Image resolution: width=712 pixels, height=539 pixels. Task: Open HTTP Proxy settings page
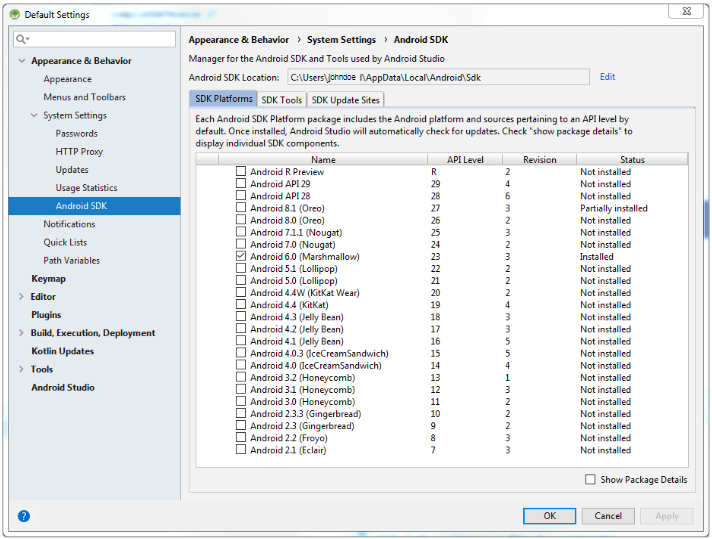[79, 151]
